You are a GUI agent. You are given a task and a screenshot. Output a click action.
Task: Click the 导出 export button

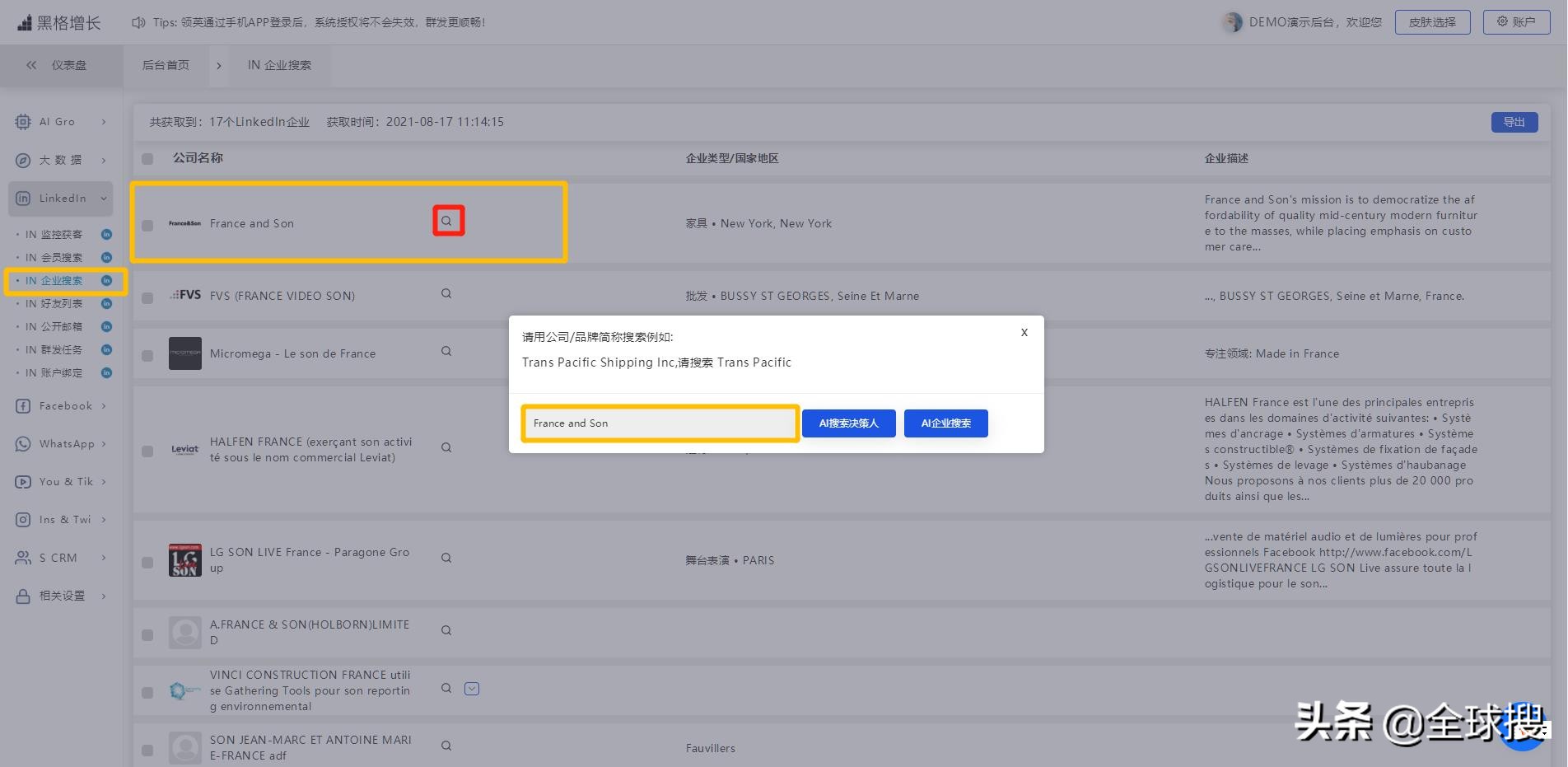(x=1514, y=122)
